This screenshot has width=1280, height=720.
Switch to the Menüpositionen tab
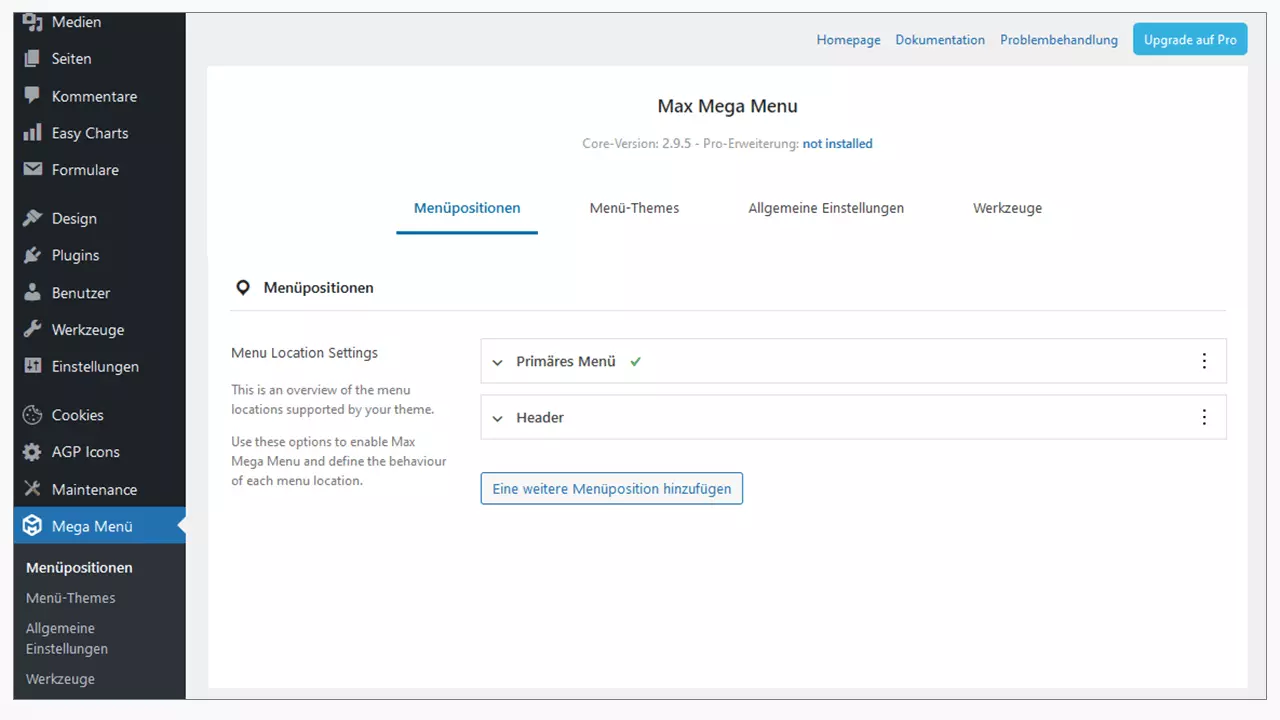pos(467,208)
